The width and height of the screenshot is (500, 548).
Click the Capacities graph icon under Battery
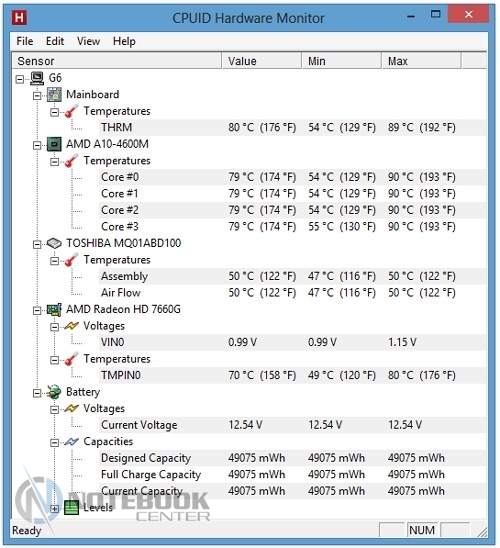72,442
